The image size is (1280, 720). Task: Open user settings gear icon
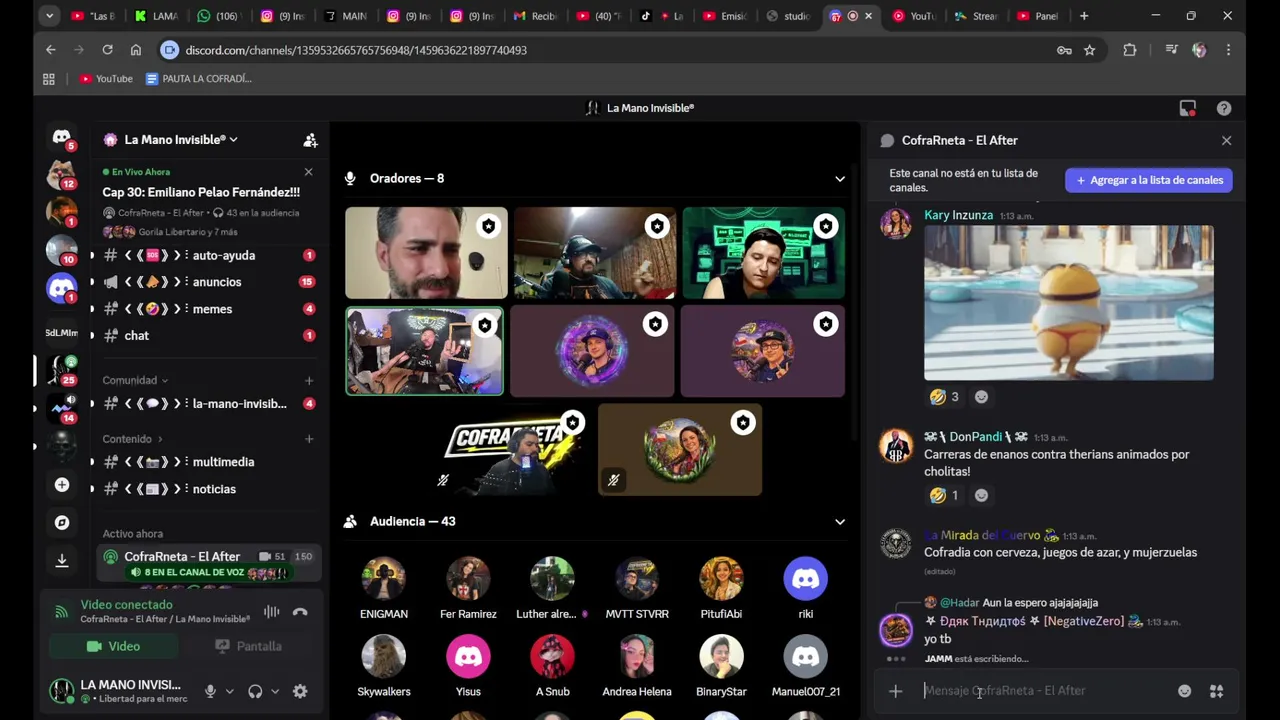[300, 691]
